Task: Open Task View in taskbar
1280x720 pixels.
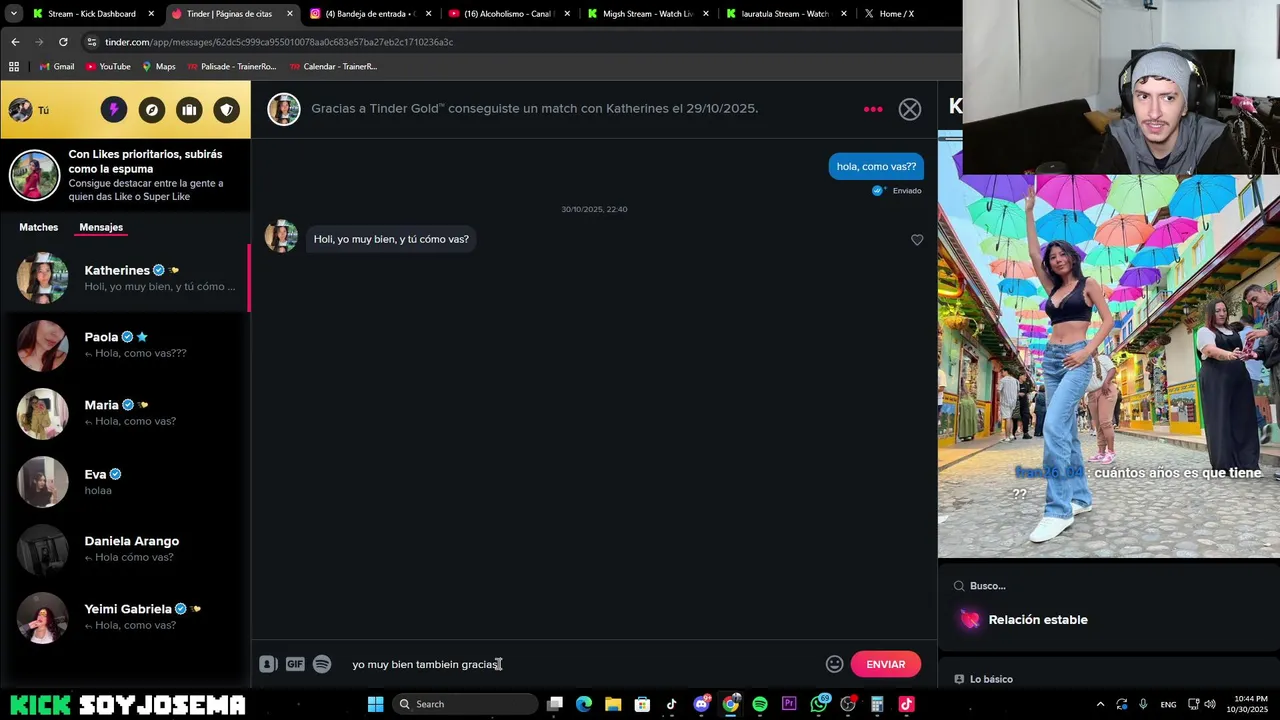Action: (x=555, y=704)
